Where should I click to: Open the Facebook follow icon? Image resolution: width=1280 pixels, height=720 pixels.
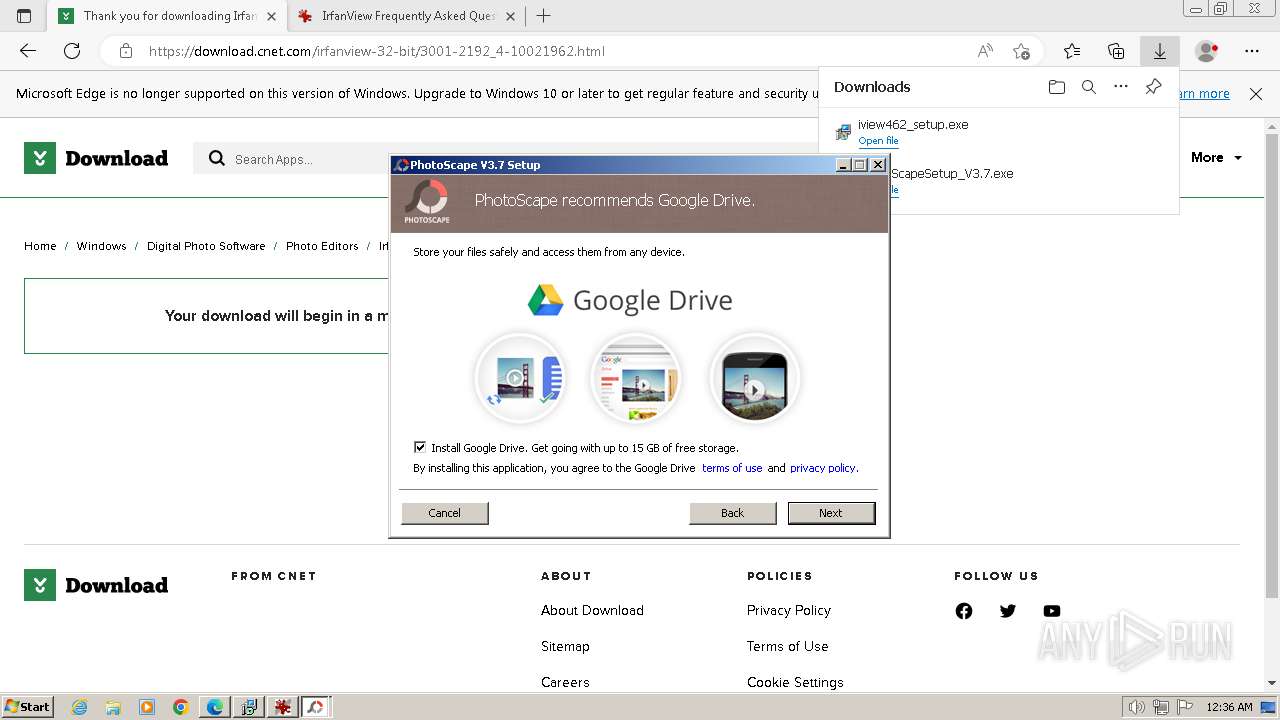click(x=964, y=611)
